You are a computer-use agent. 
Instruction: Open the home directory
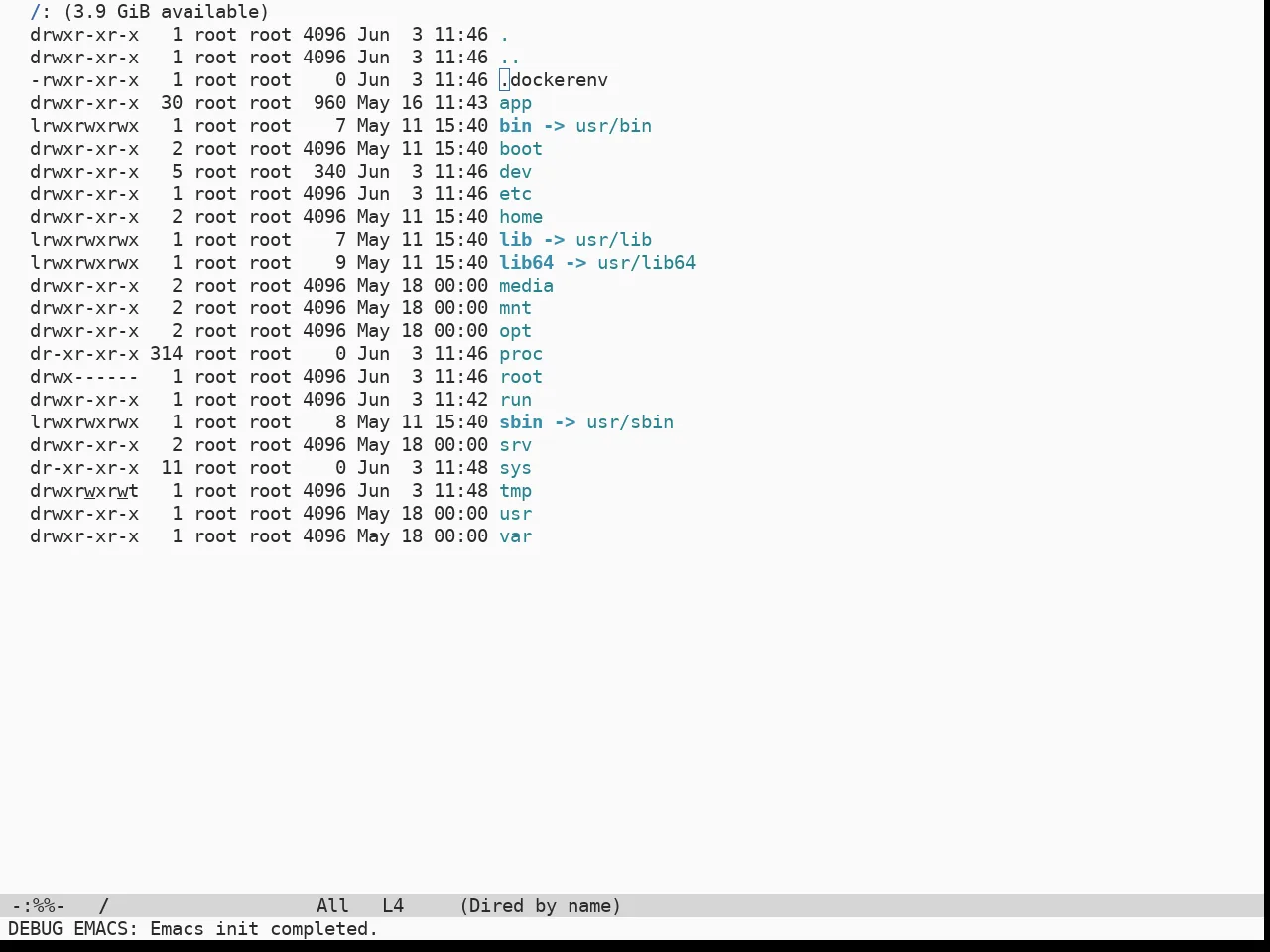[521, 217]
